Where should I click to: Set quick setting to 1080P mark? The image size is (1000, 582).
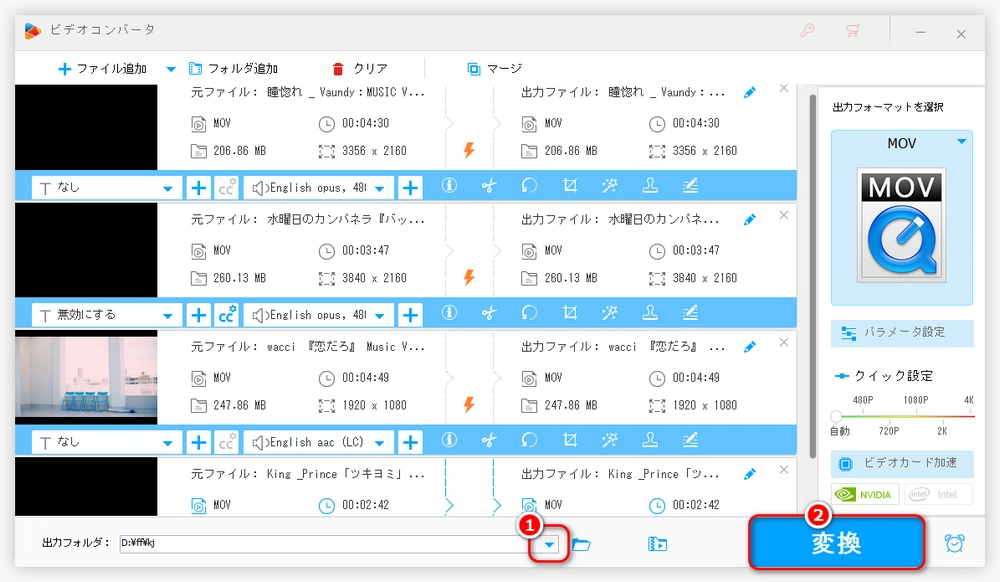(x=915, y=400)
